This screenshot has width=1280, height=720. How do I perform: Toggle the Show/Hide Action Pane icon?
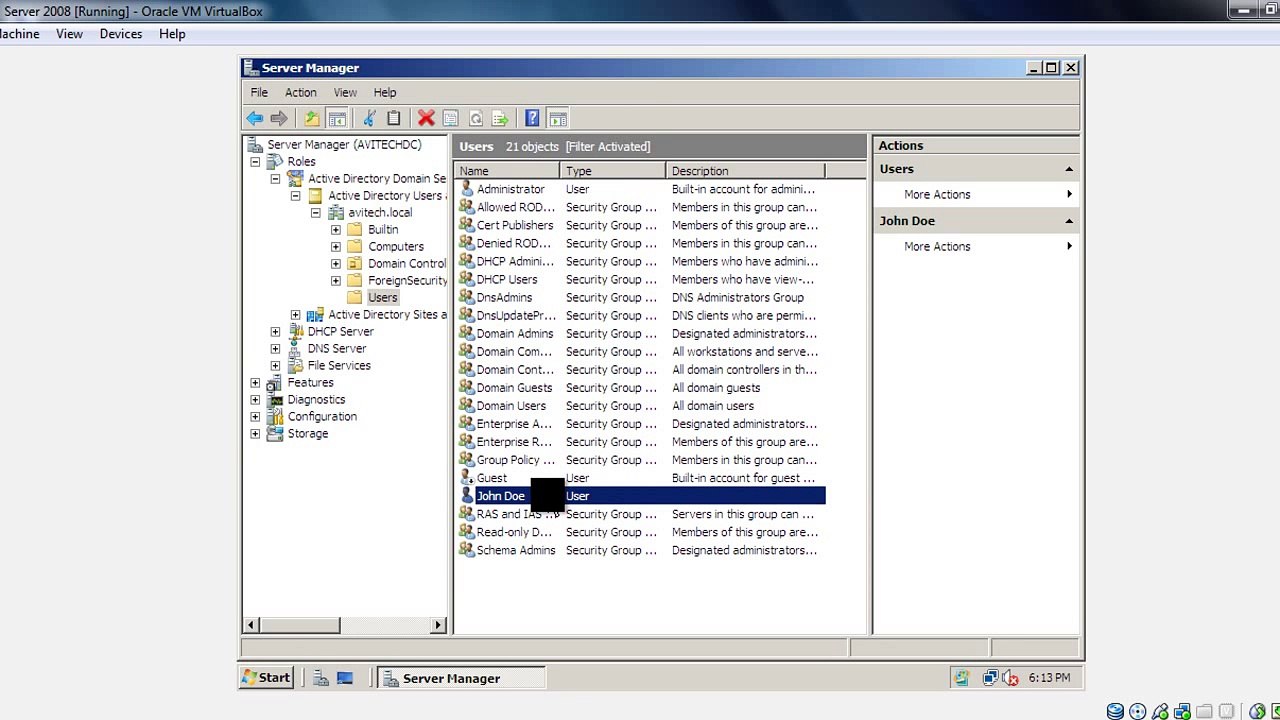pos(558,119)
